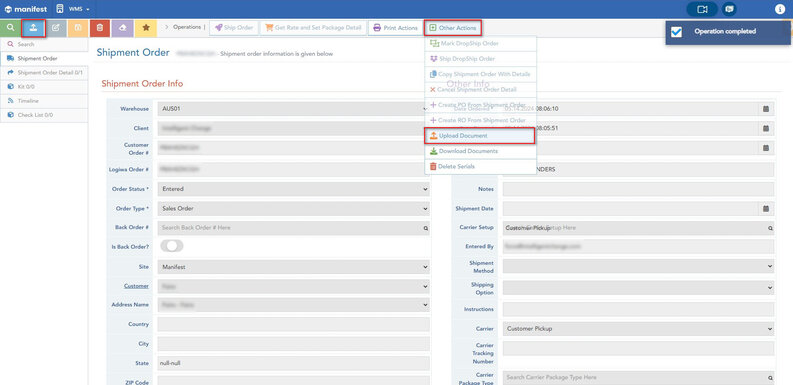Screen dimensions: 793x385
Task: Open the Print Actions button
Action: coord(395,28)
